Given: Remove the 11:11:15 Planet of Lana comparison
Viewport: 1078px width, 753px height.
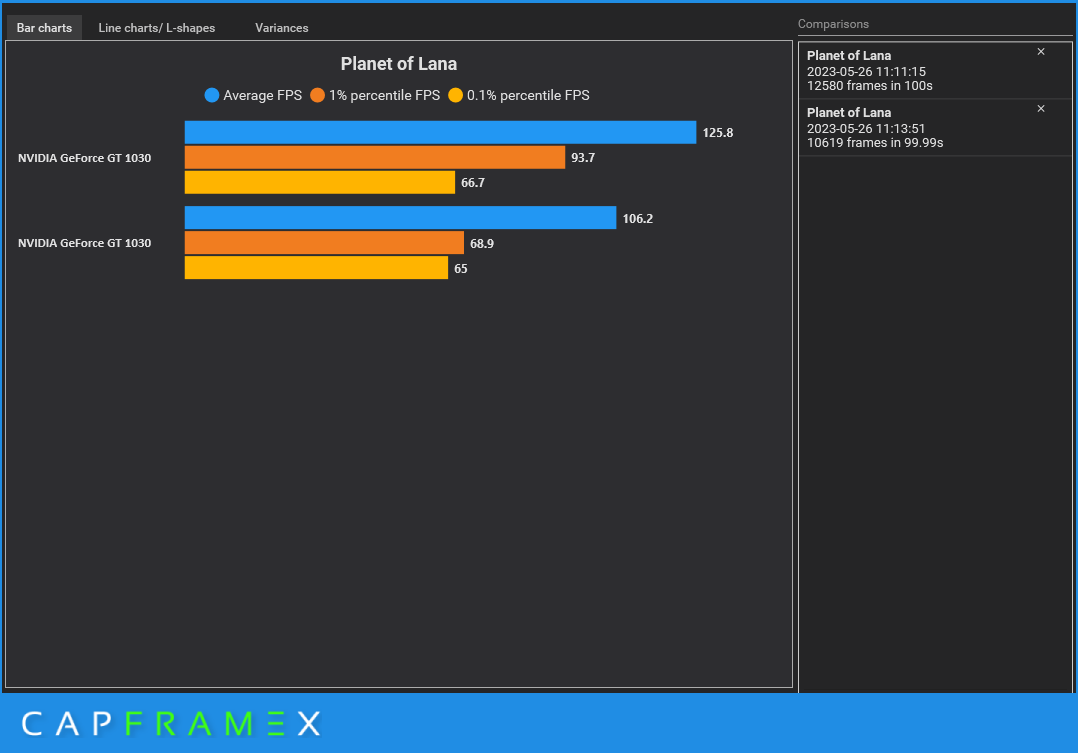Looking at the screenshot, I should [1041, 52].
